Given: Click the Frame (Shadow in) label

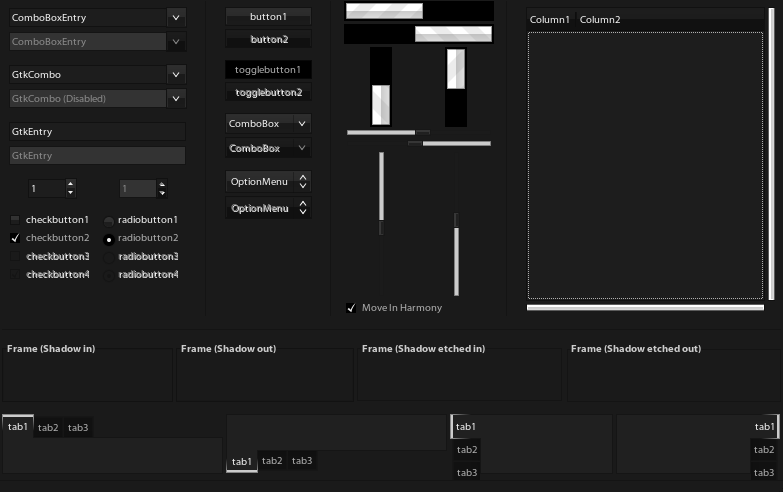Looking at the screenshot, I should point(51,349).
